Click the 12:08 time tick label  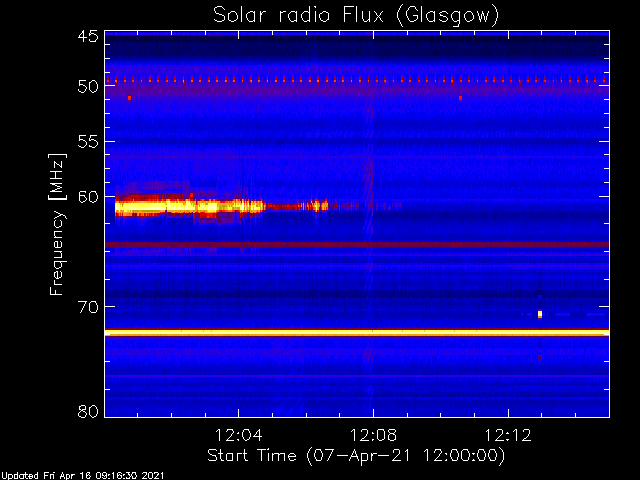pyautogui.click(x=373, y=436)
